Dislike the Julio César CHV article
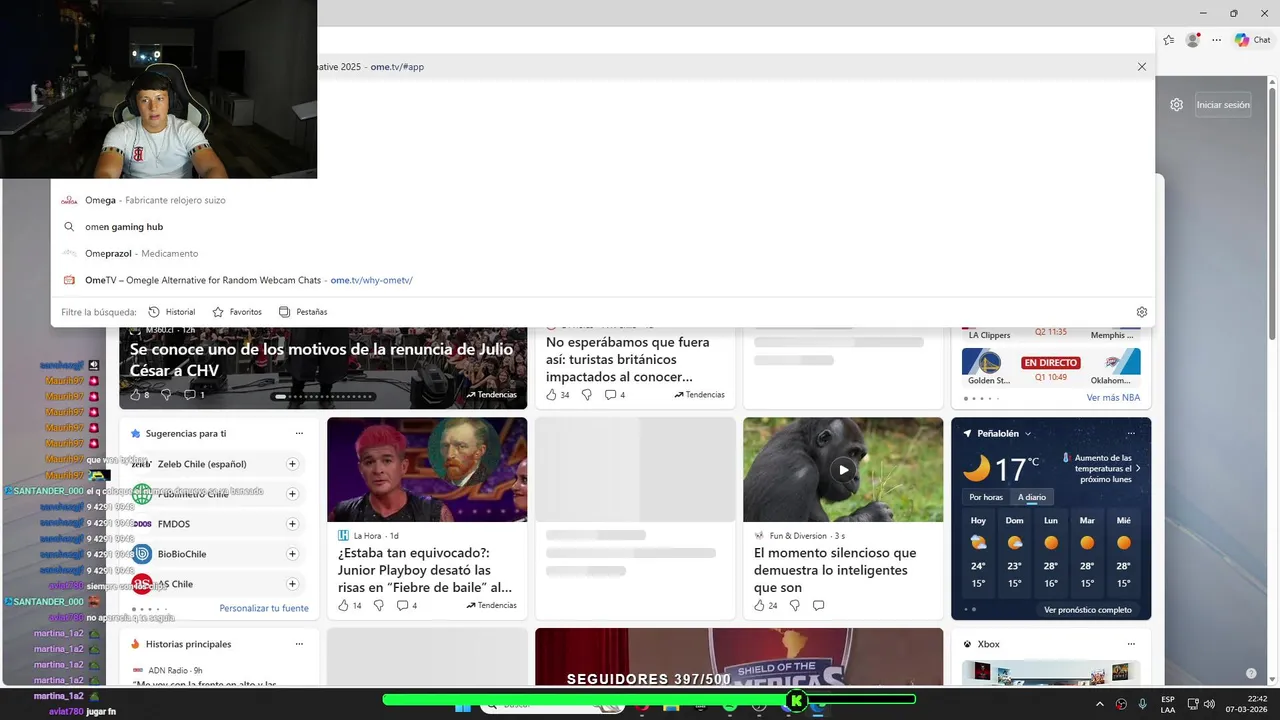 point(168,395)
